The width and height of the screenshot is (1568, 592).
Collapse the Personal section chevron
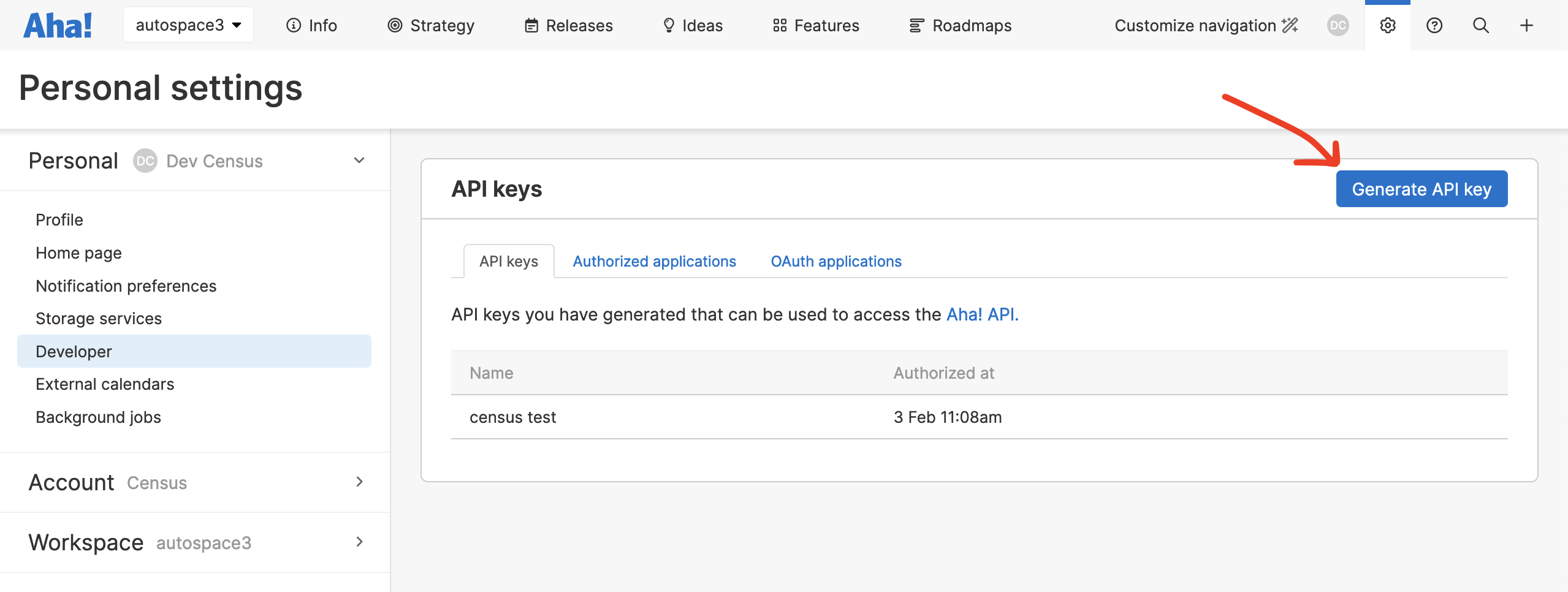tap(359, 161)
